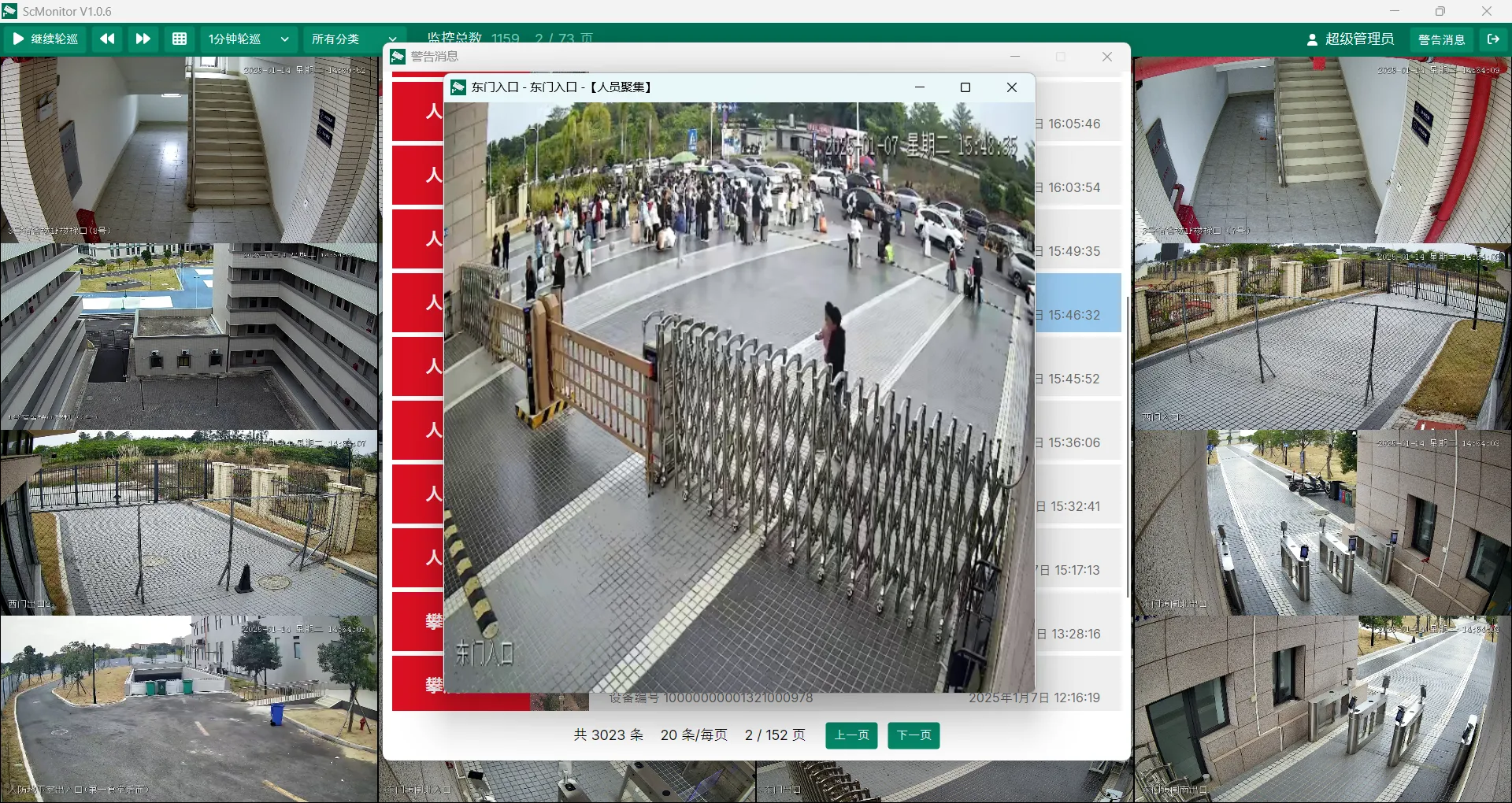Image resolution: width=1512 pixels, height=803 pixels.
Task: Maximize the 东门入口 人员聚集 image window
Action: click(965, 87)
